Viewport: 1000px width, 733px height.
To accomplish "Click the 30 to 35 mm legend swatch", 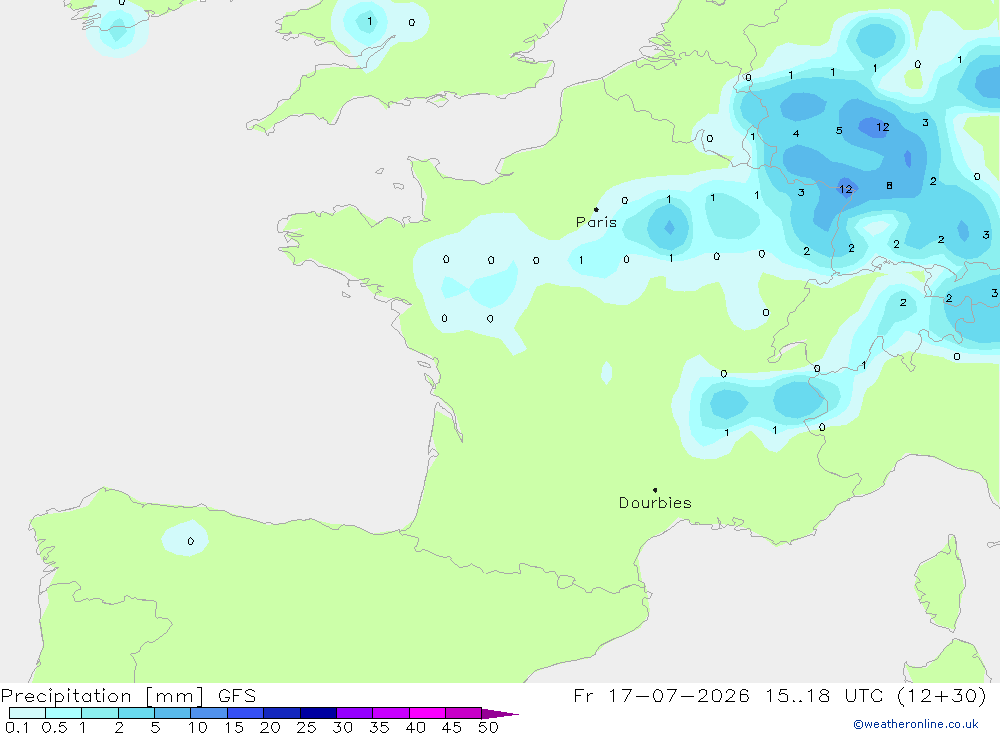I will [x=354, y=713].
